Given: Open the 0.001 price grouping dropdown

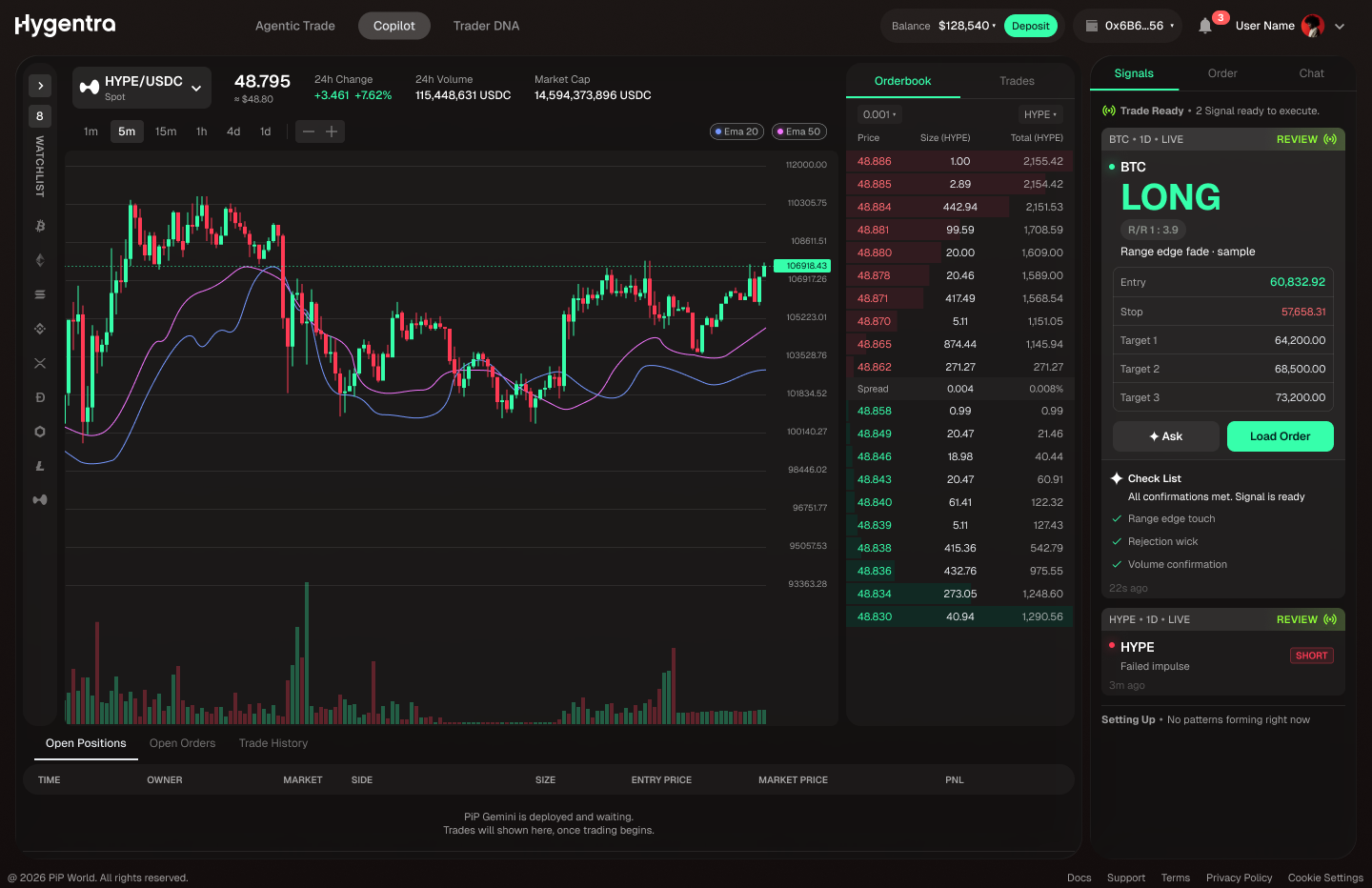Looking at the screenshot, I should pos(879,114).
